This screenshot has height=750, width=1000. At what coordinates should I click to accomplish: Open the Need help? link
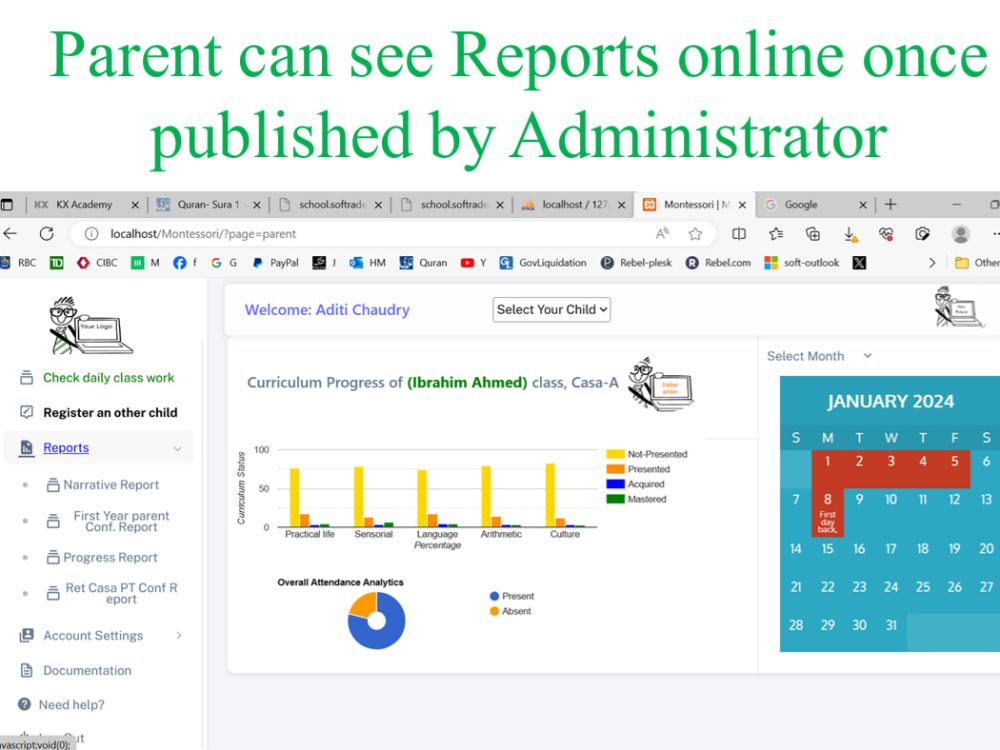pyautogui.click(x=71, y=705)
